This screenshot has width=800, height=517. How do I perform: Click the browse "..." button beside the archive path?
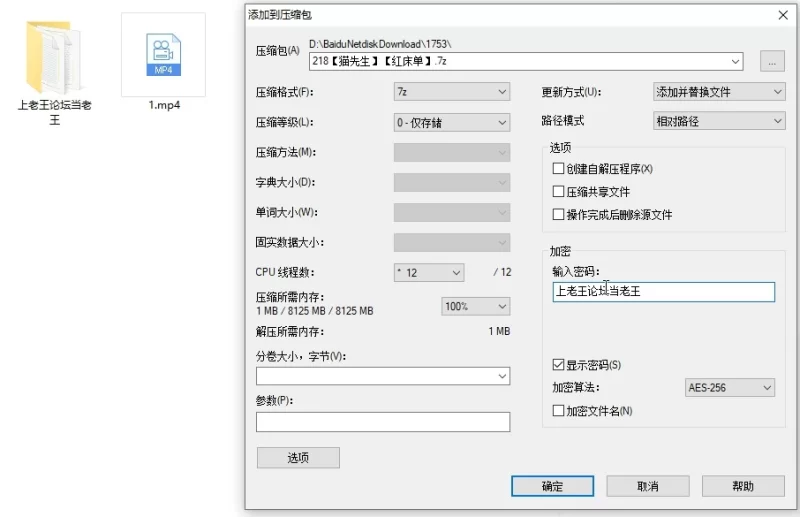click(x=772, y=62)
